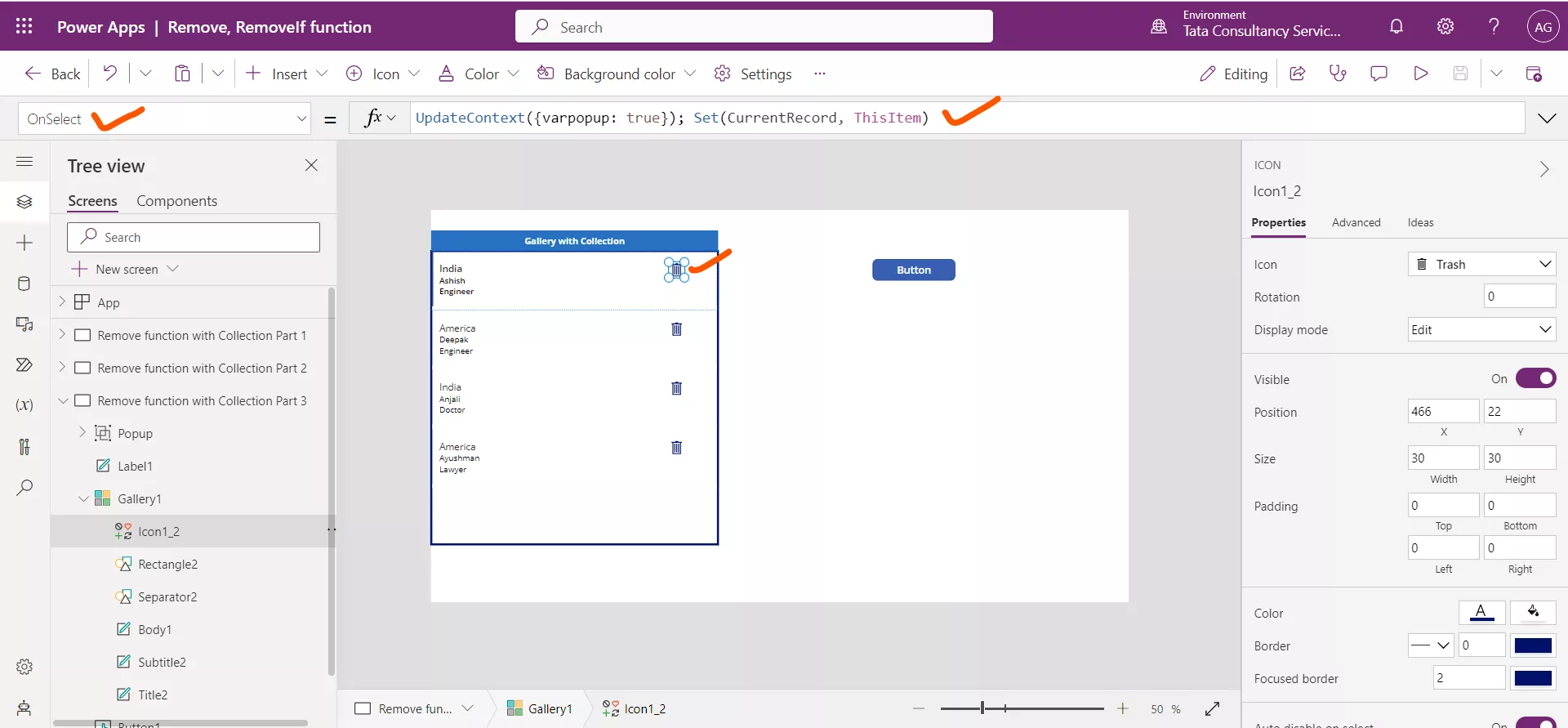Open the Comments icon in the toolbar

point(1379,74)
